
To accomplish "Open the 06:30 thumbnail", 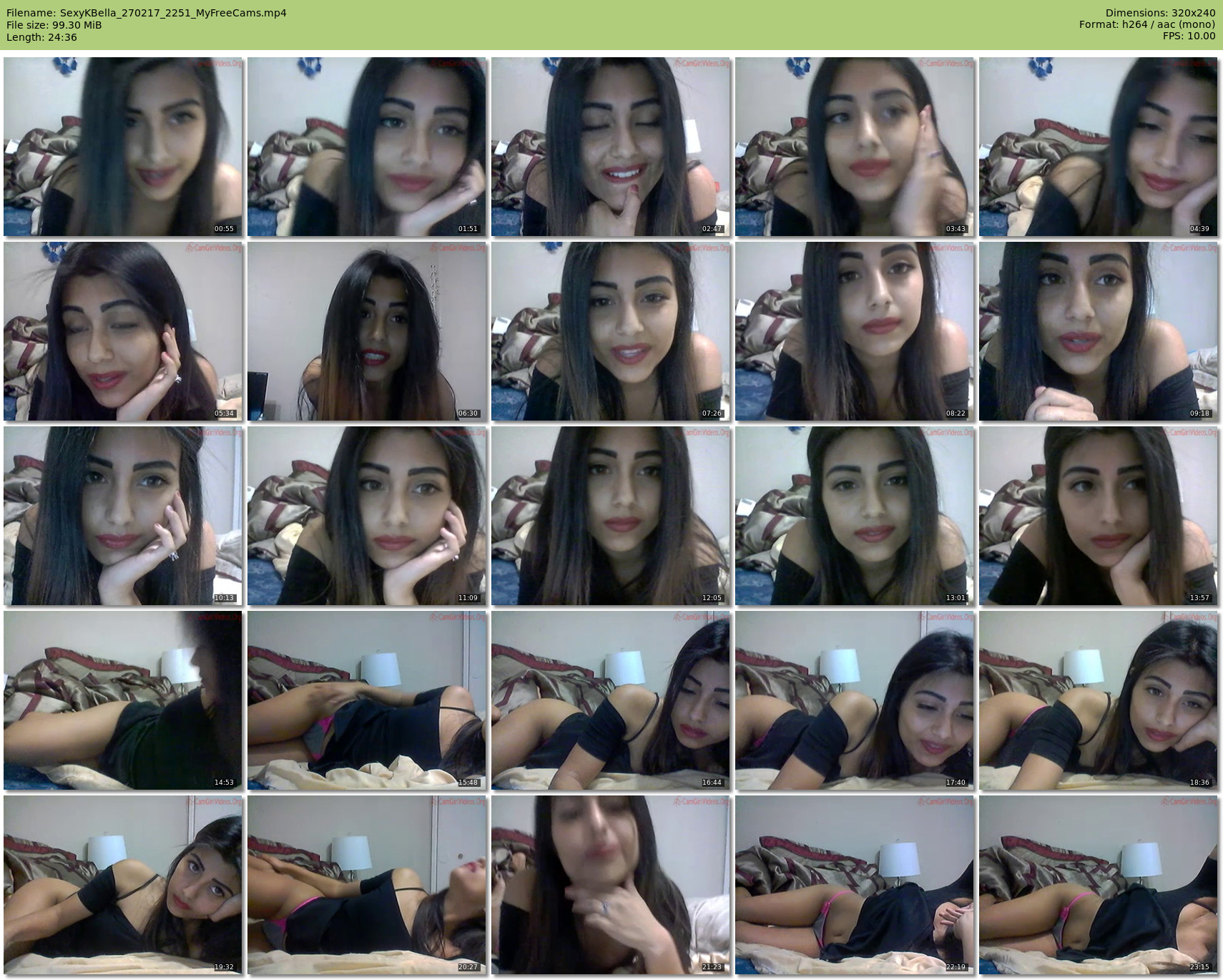I will (x=367, y=331).
